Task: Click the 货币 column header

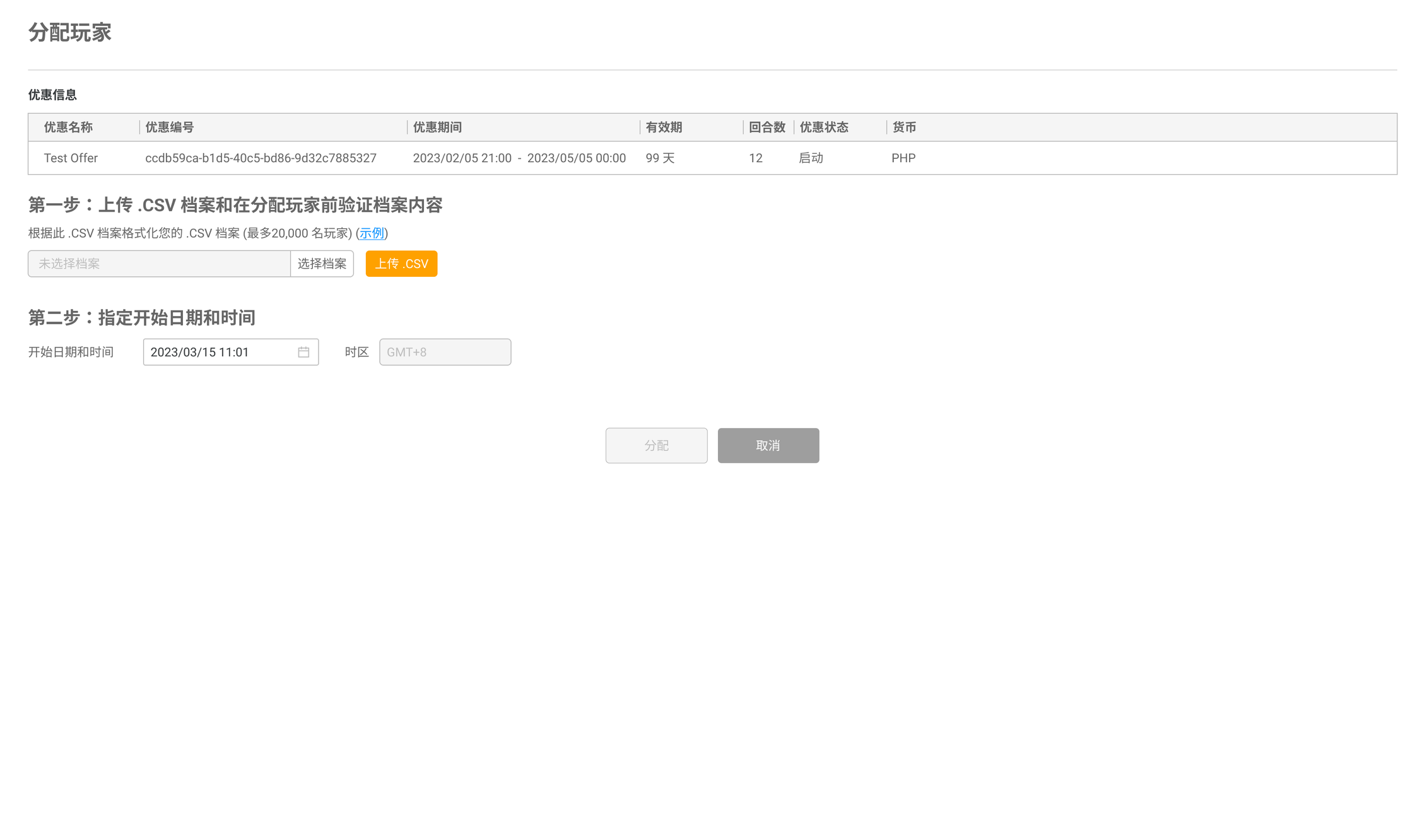Action: [904, 127]
